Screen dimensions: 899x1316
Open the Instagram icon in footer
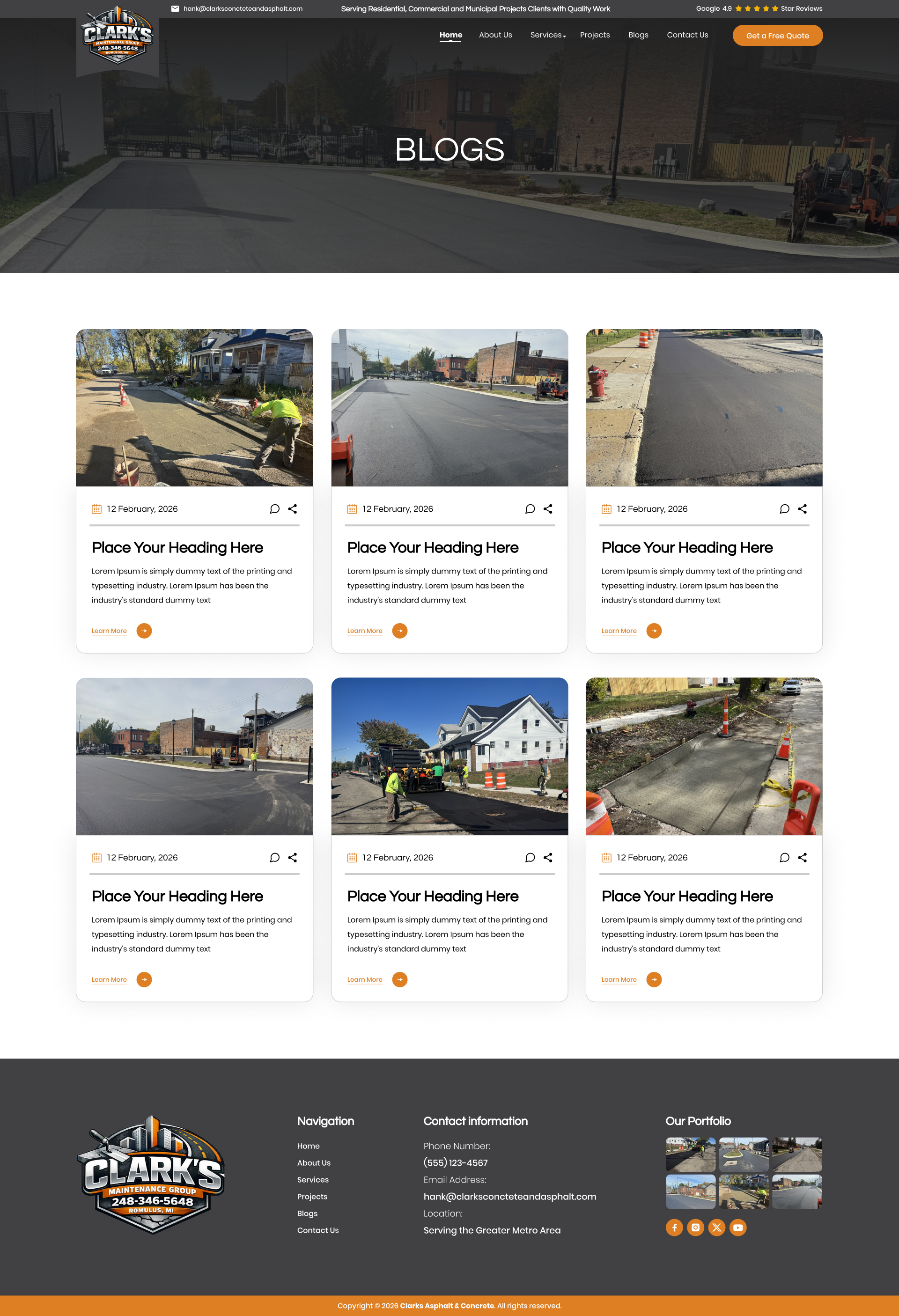695,1227
